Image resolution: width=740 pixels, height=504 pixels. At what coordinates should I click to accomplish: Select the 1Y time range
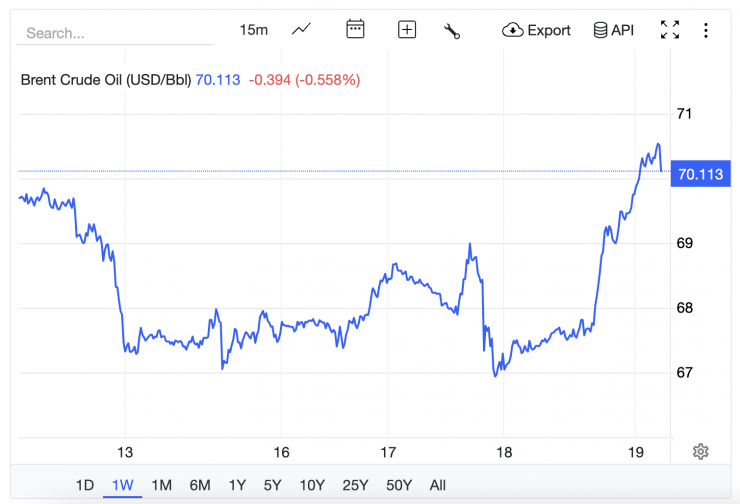pyautogui.click(x=237, y=485)
